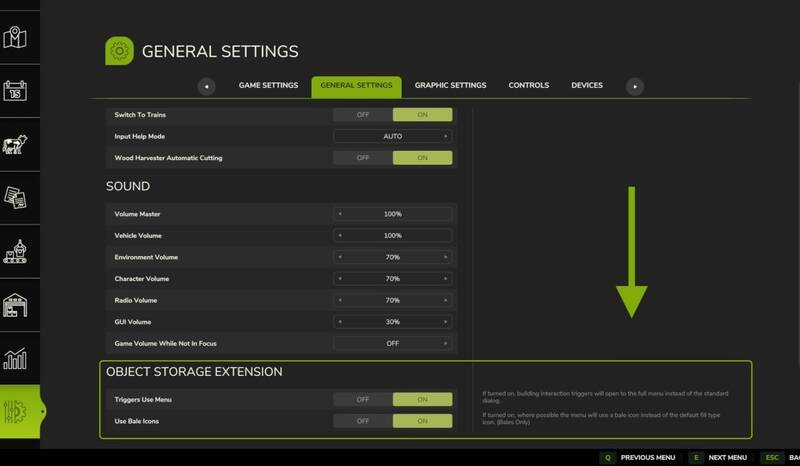Click the Previous Menu button
The height and width of the screenshot is (466, 800).
[640, 457]
